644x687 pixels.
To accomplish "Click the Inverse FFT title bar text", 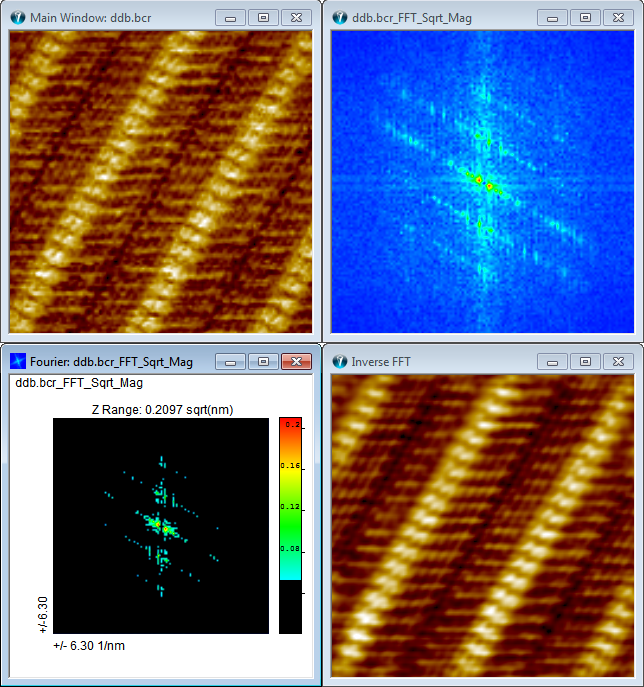I will (x=381, y=362).
